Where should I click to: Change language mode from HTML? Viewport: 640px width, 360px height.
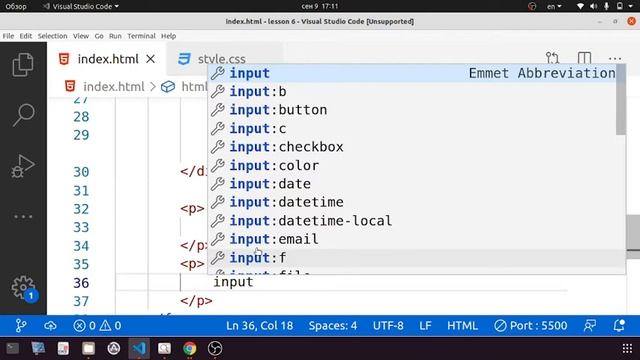(x=462, y=325)
